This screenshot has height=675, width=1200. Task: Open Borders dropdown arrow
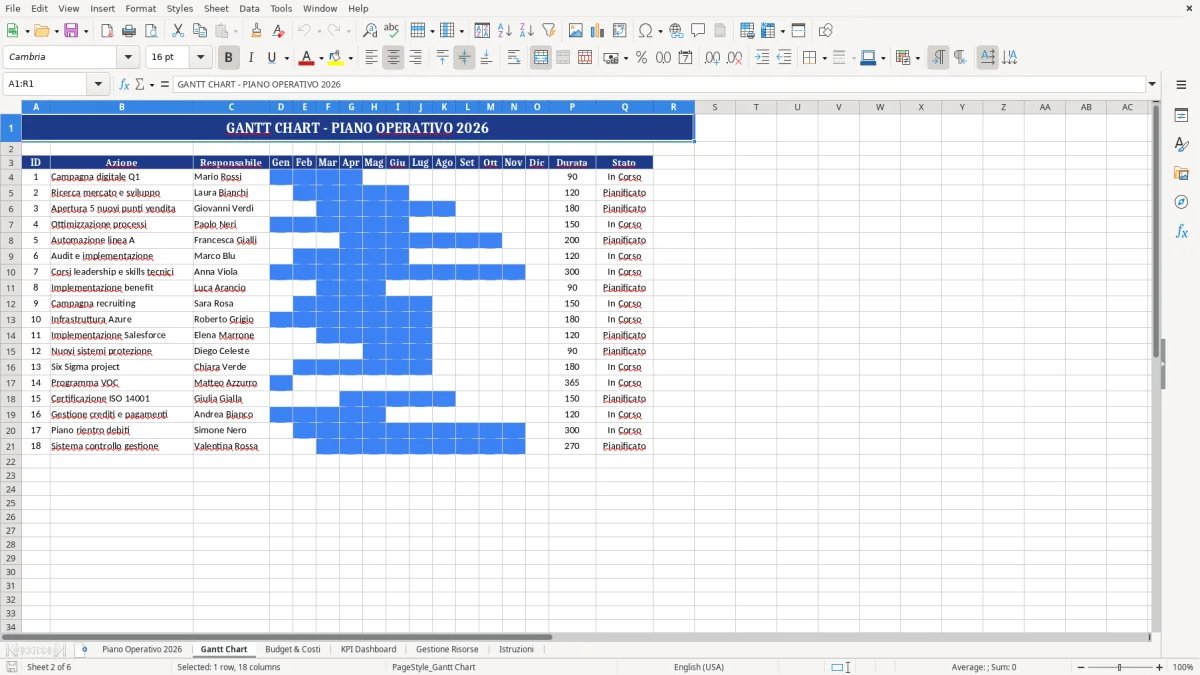(827, 58)
